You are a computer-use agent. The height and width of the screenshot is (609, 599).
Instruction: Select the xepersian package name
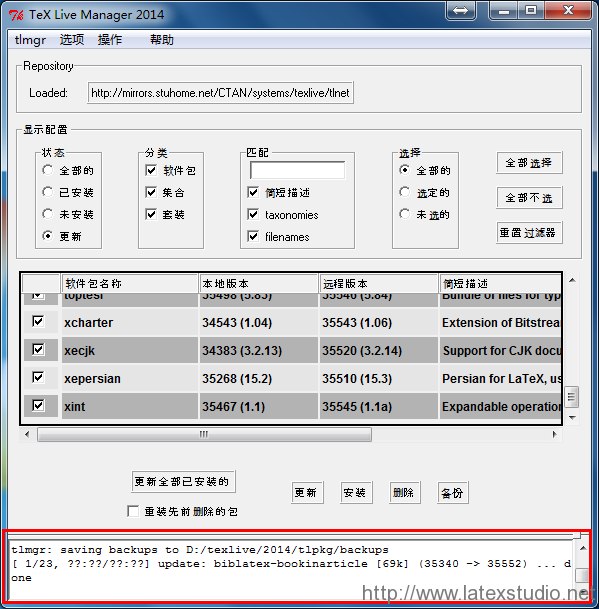coord(92,379)
